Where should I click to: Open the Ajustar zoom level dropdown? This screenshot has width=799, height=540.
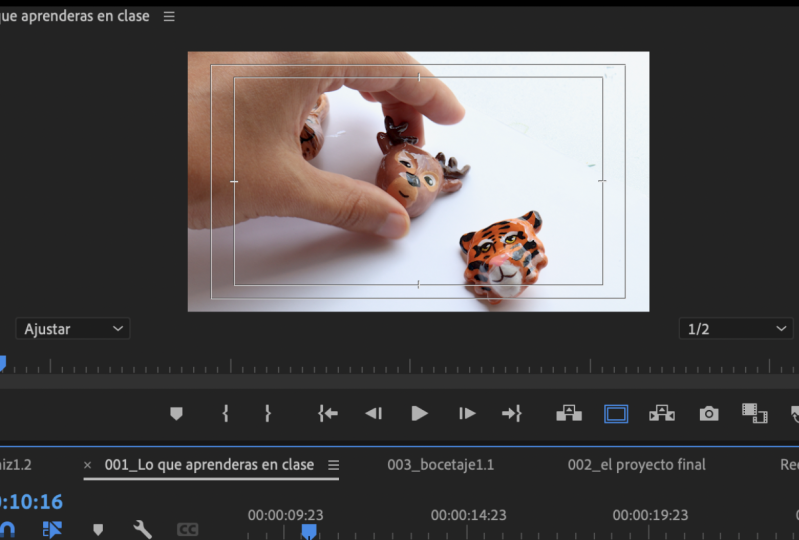click(x=73, y=329)
